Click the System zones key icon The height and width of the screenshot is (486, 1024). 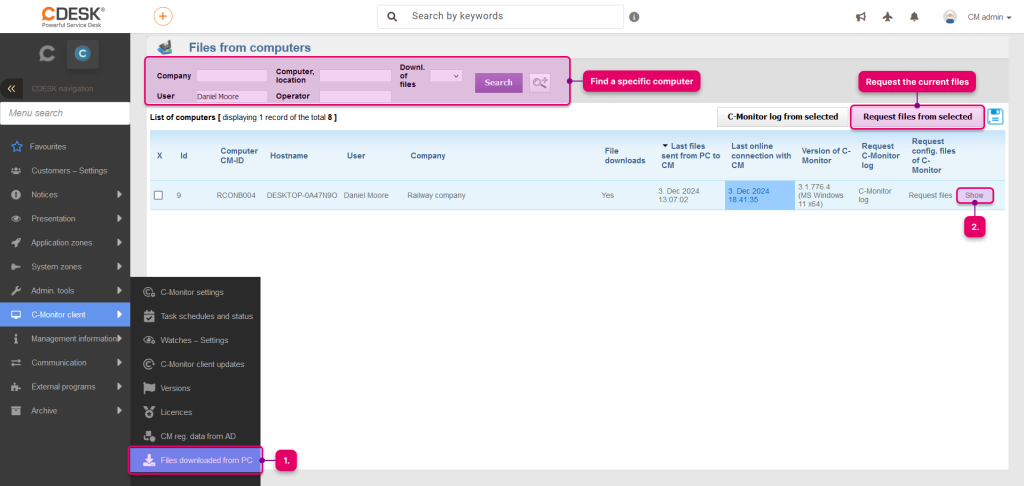(x=16, y=267)
